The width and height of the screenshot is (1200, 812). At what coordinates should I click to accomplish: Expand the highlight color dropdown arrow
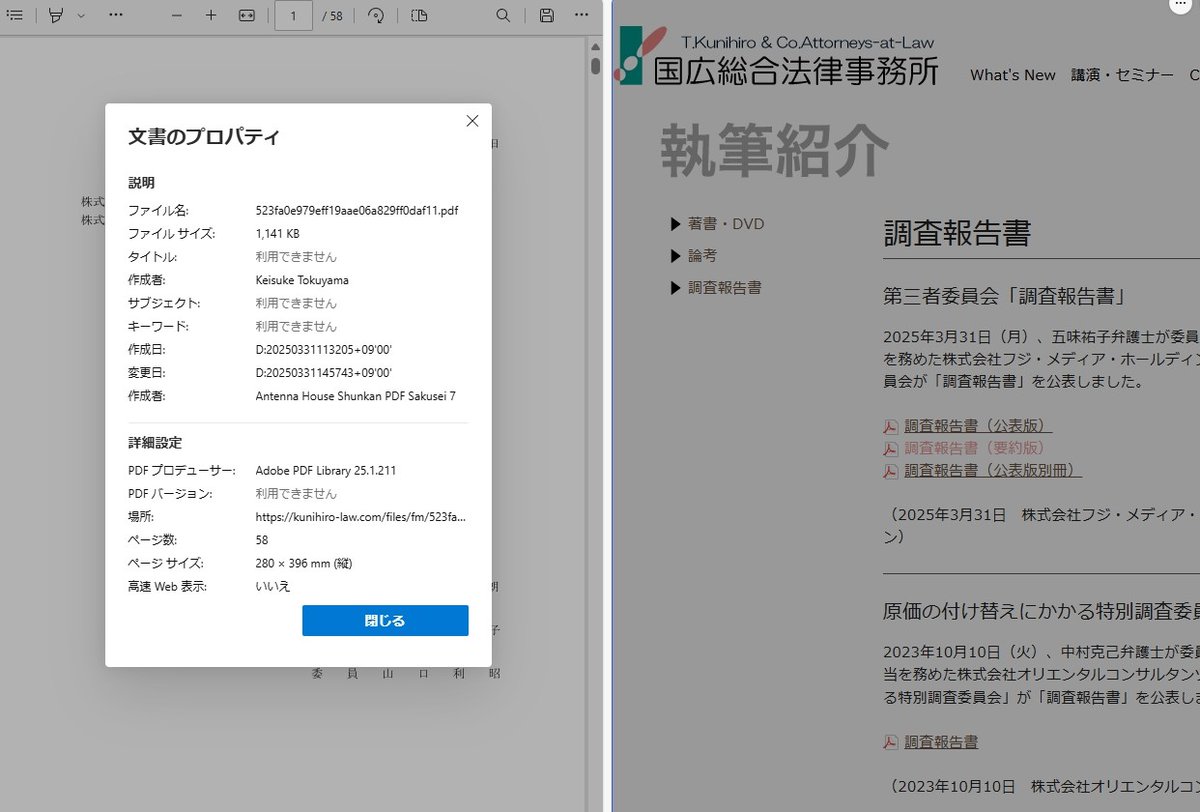(81, 16)
